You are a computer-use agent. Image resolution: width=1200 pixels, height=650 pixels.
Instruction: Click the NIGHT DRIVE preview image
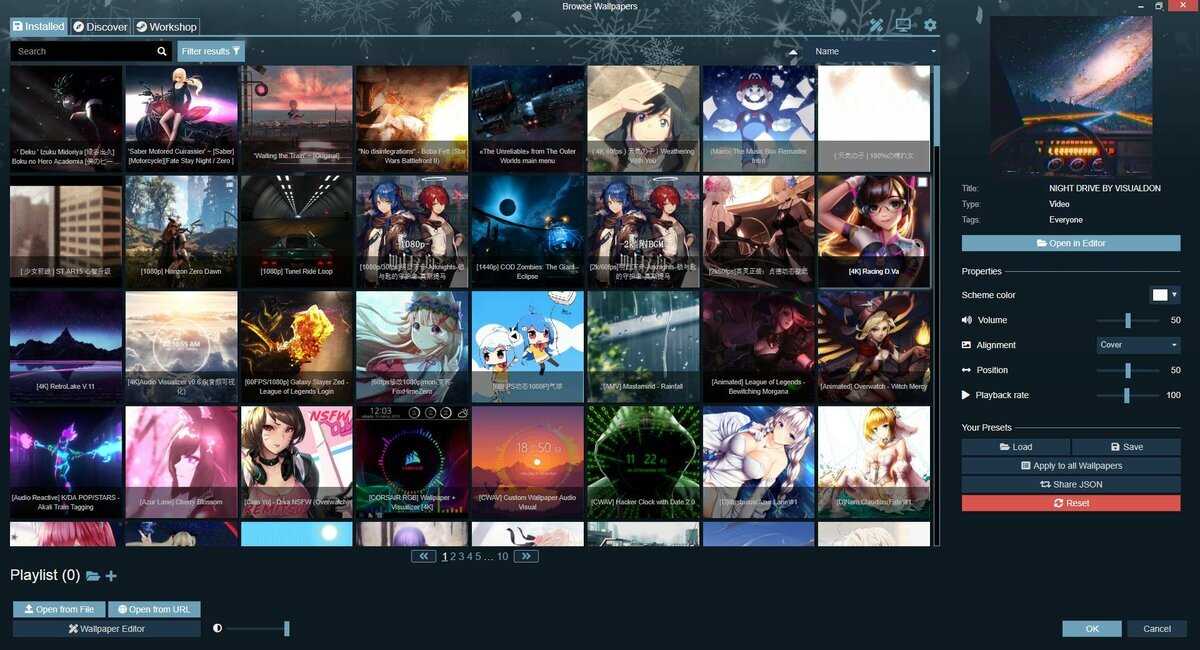pos(1071,96)
